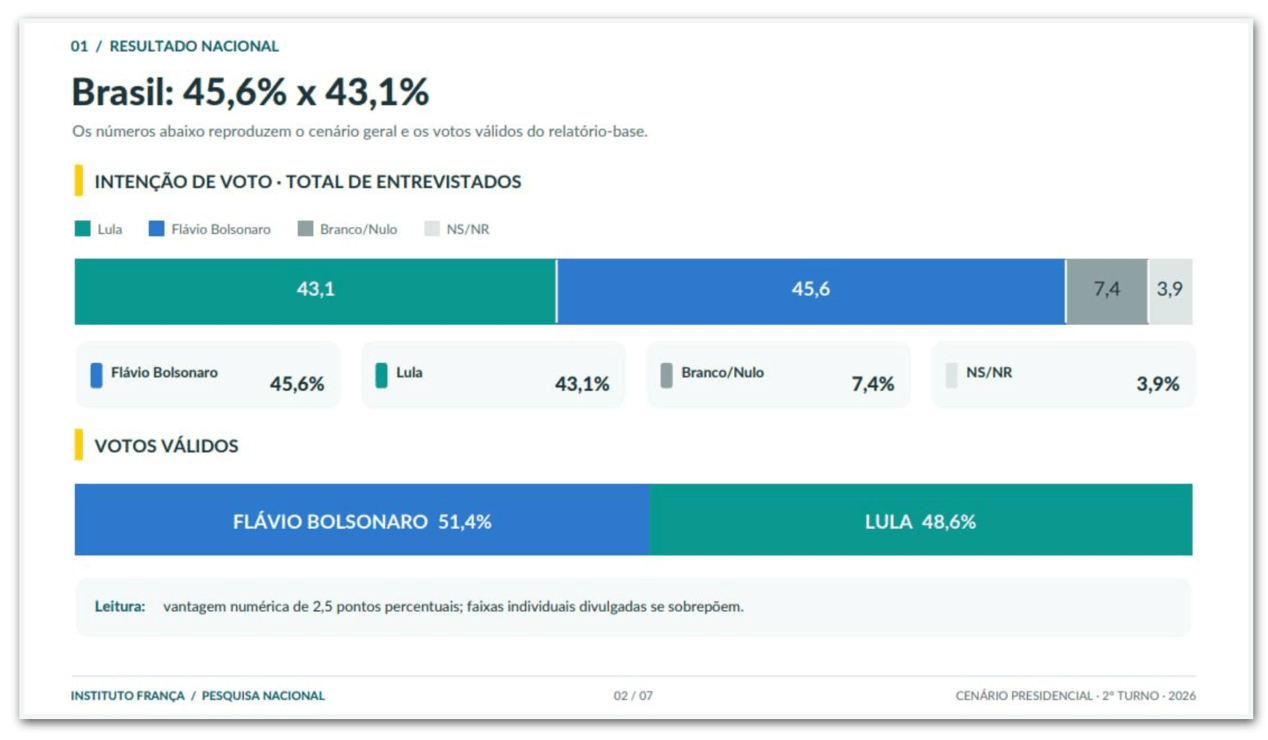Click the 'VOTOS VÁLIDOS' heading
Viewport: 1268px width, 740px height.
(x=166, y=446)
